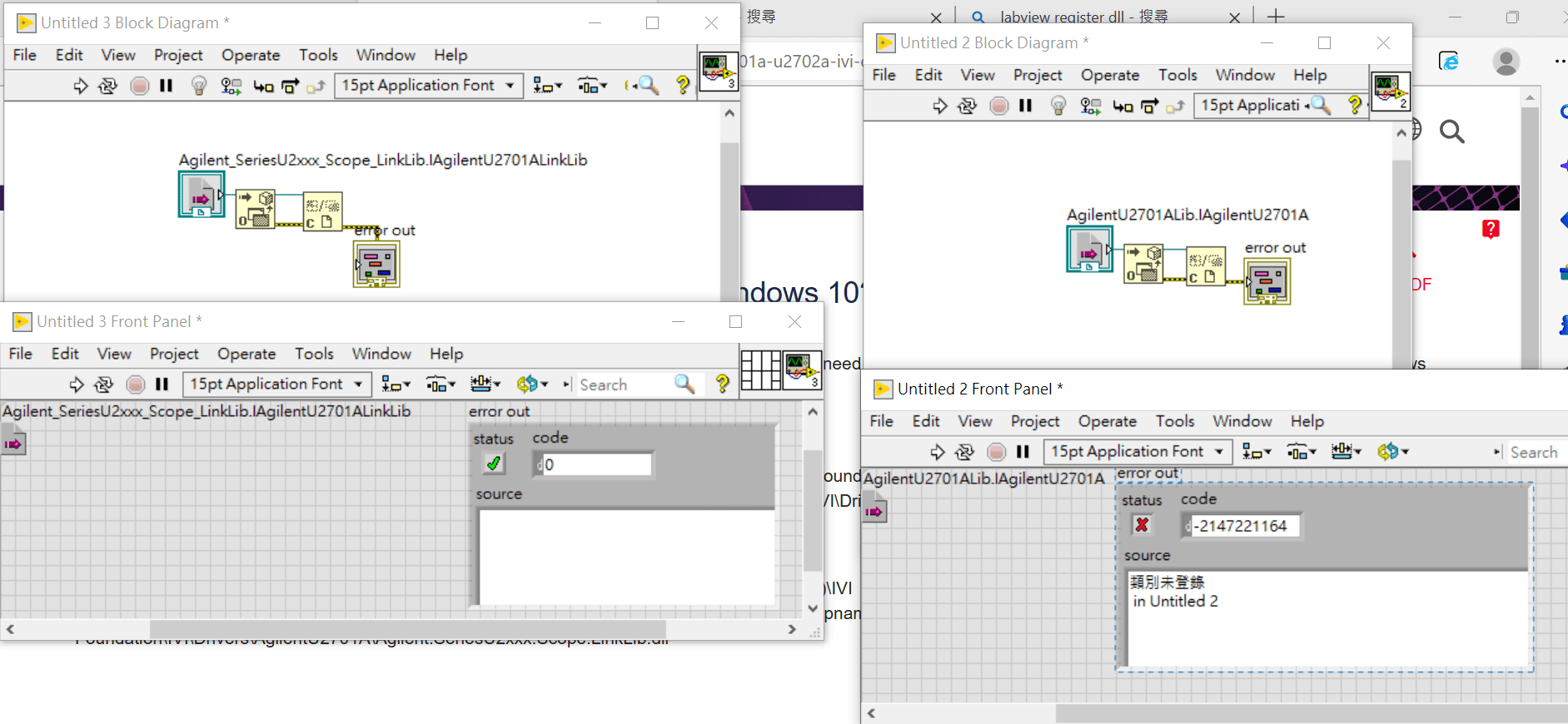Pause Untitled 3 Block Diagram execution
Image resolution: width=1568 pixels, height=724 pixels.
[166, 86]
